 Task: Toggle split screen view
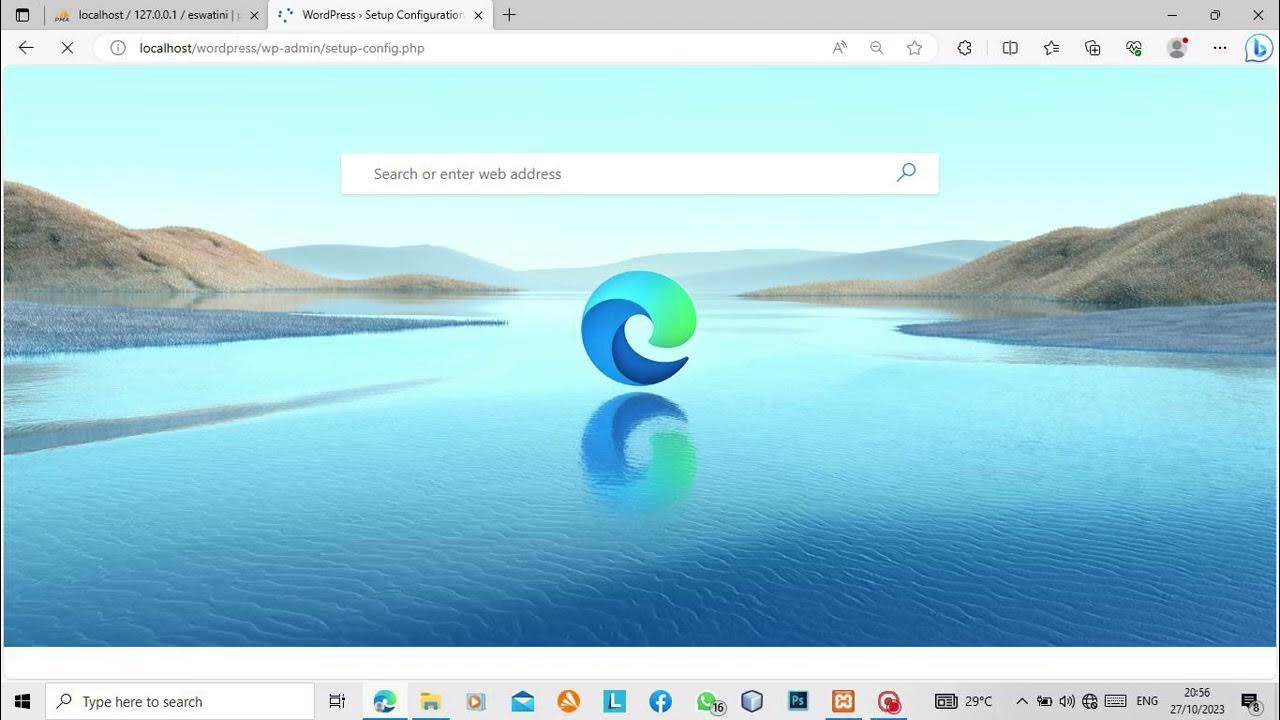pos(1010,48)
